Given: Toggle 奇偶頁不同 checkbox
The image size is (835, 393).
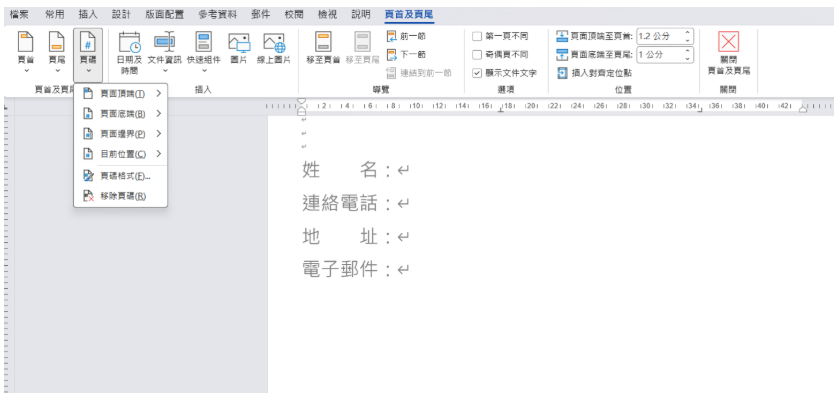Looking at the screenshot, I should coord(477,54).
